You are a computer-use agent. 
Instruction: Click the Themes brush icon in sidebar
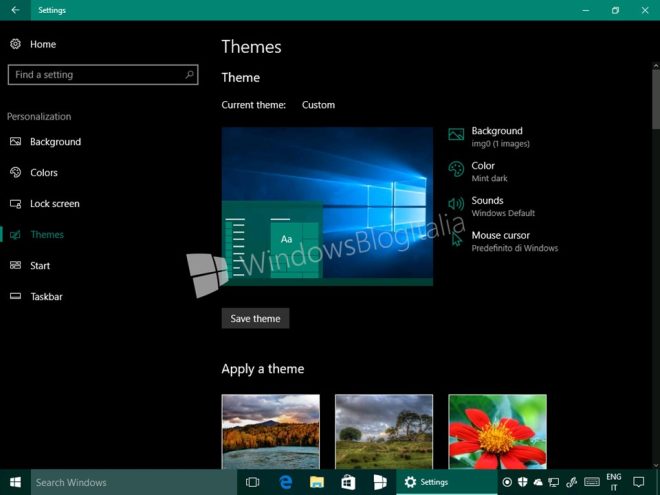16,234
